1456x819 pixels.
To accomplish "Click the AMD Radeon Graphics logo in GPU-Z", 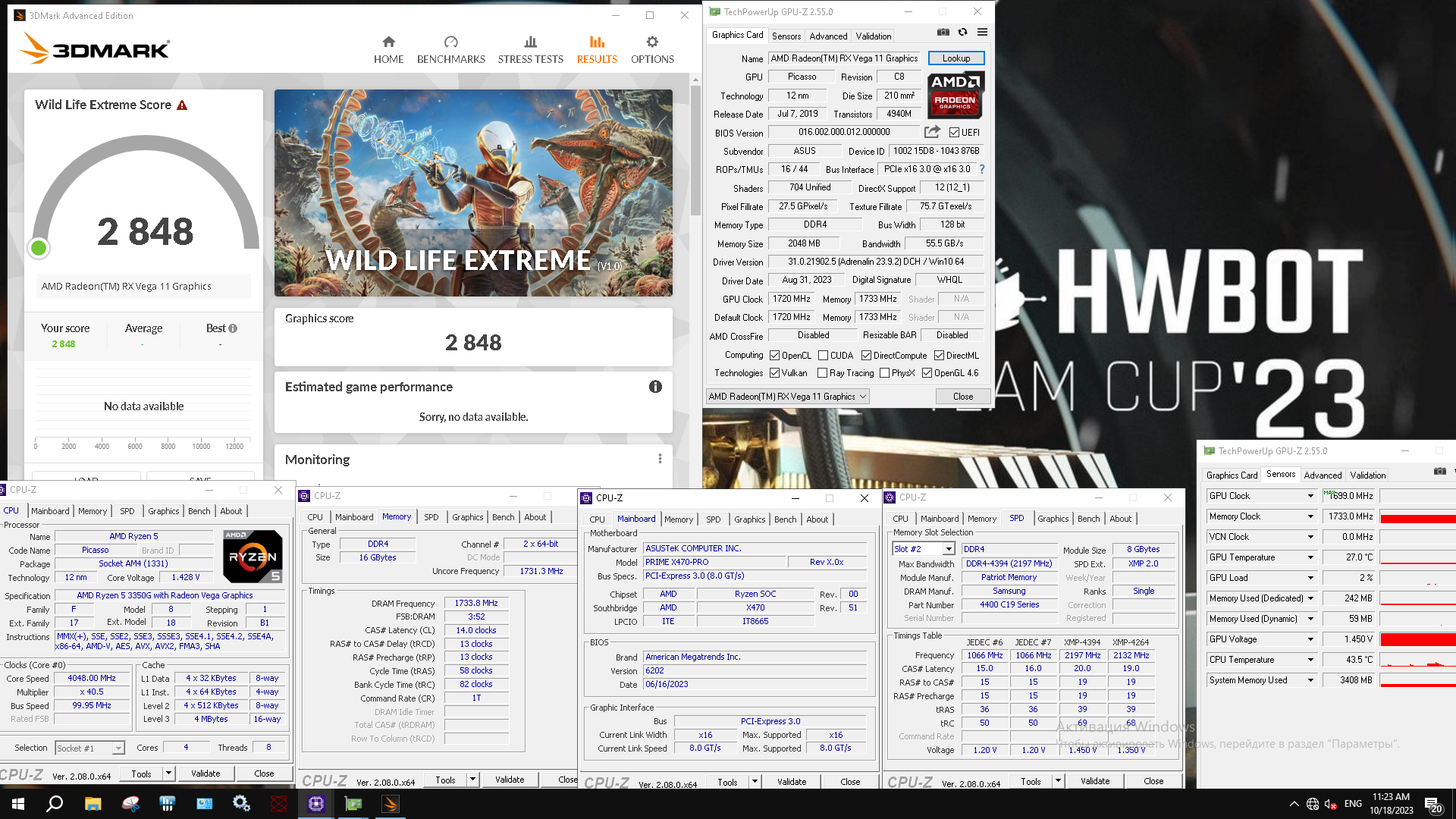I will 955,95.
